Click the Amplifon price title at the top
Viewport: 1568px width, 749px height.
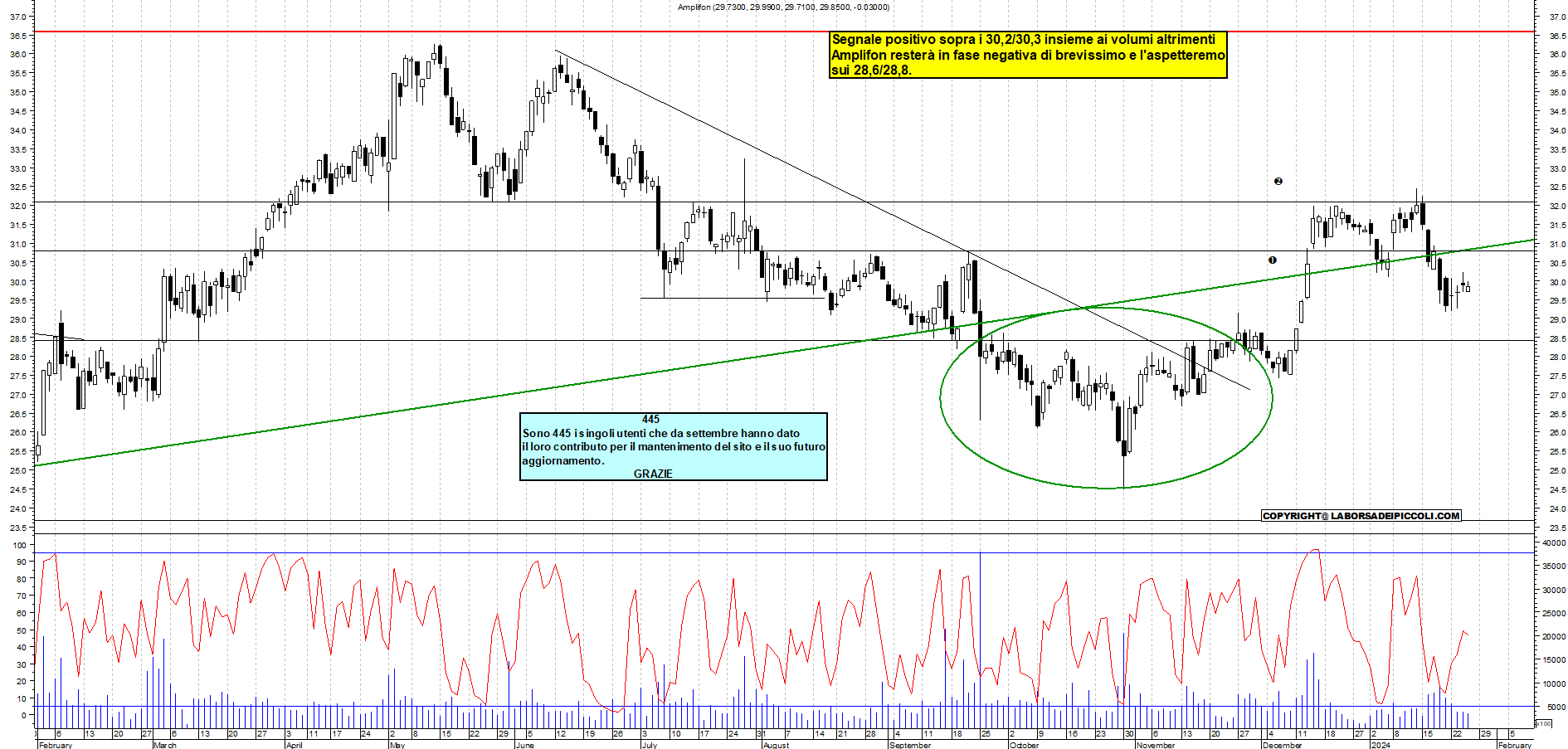click(x=783, y=7)
